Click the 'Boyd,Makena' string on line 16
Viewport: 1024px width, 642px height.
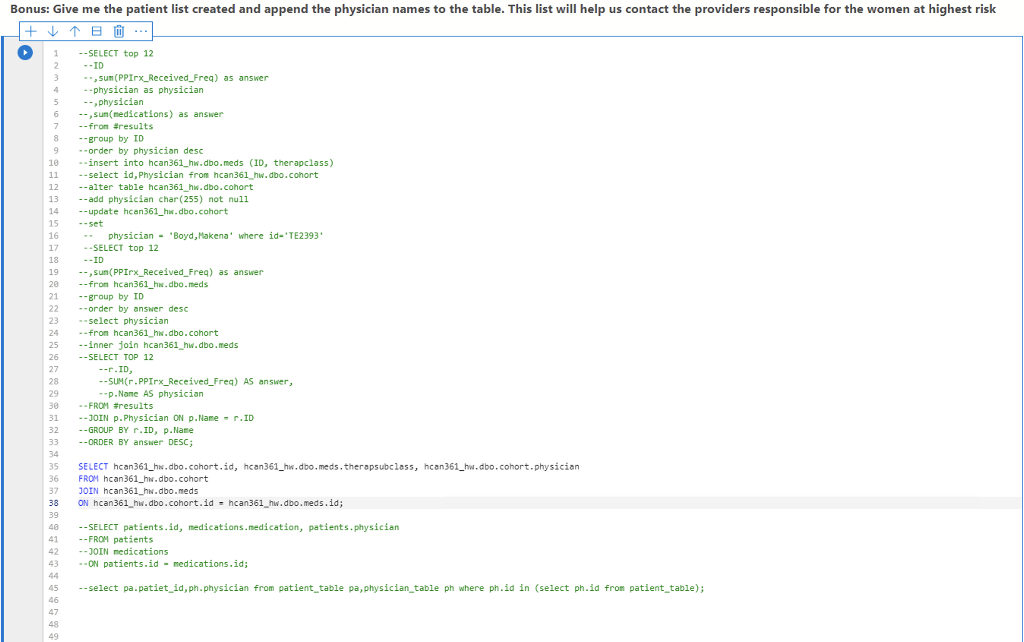click(x=201, y=236)
